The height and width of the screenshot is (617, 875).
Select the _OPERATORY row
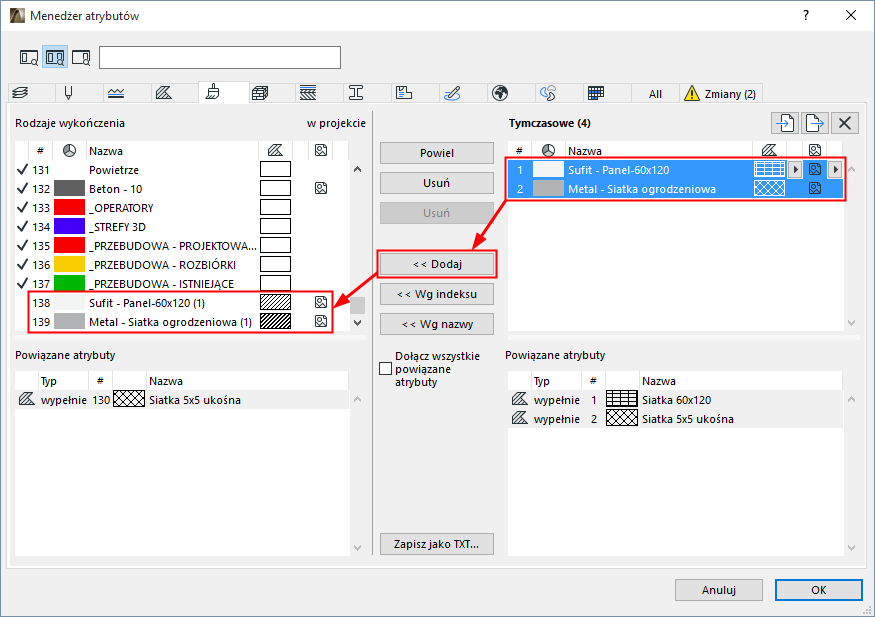pyautogui.click(x=182, y=208)
